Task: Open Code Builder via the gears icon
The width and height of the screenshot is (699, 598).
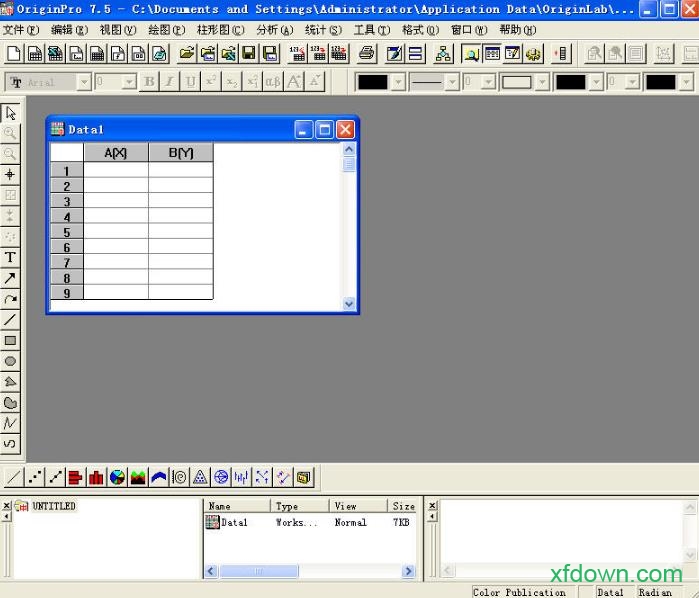Action: click(x=533, y=54)
